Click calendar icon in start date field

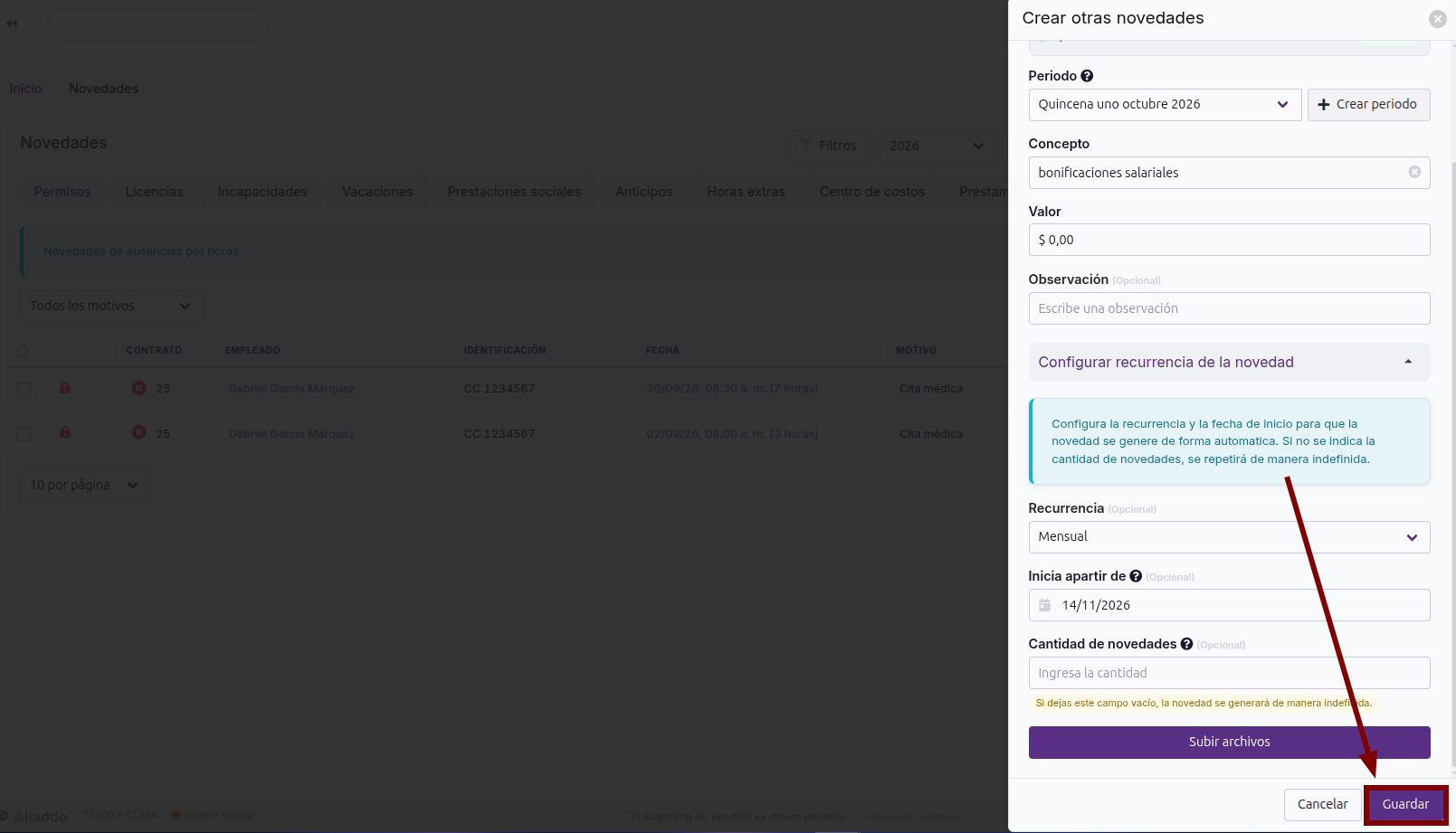pyautogui.click(x=1044, y=605)
